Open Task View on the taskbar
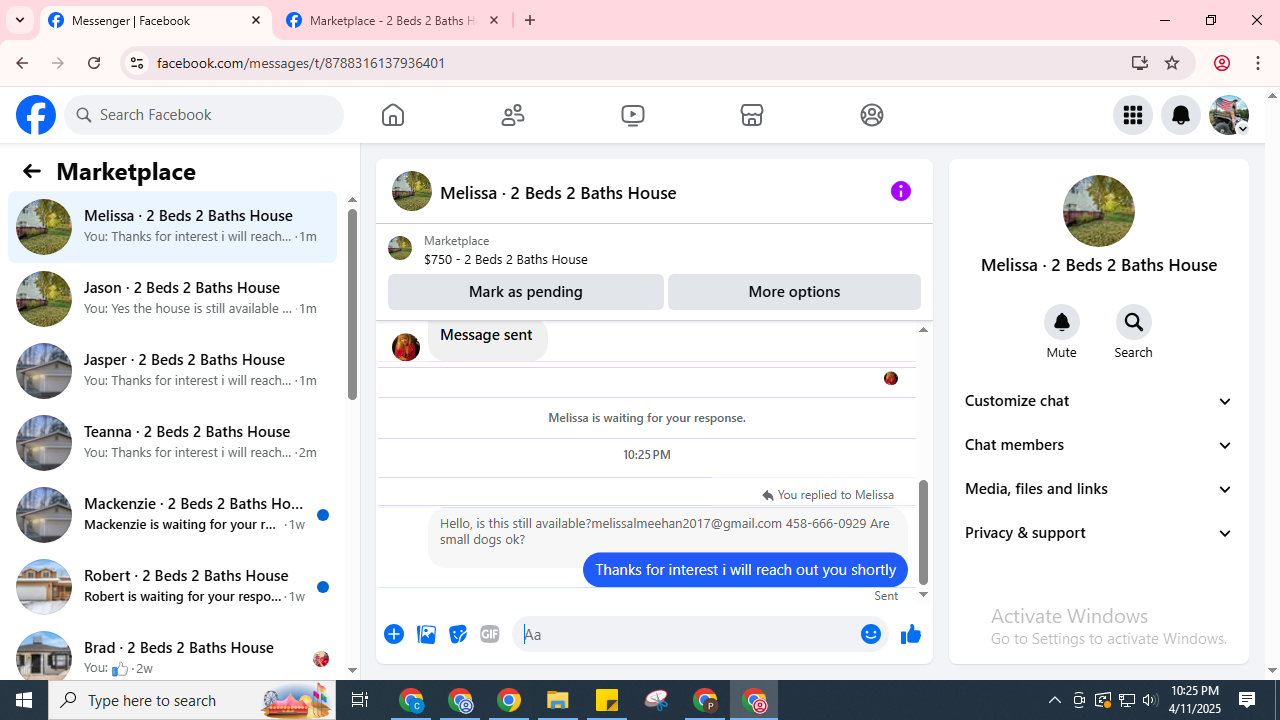This screenshot has height=720, width=1280. click(x=360, y=700)
